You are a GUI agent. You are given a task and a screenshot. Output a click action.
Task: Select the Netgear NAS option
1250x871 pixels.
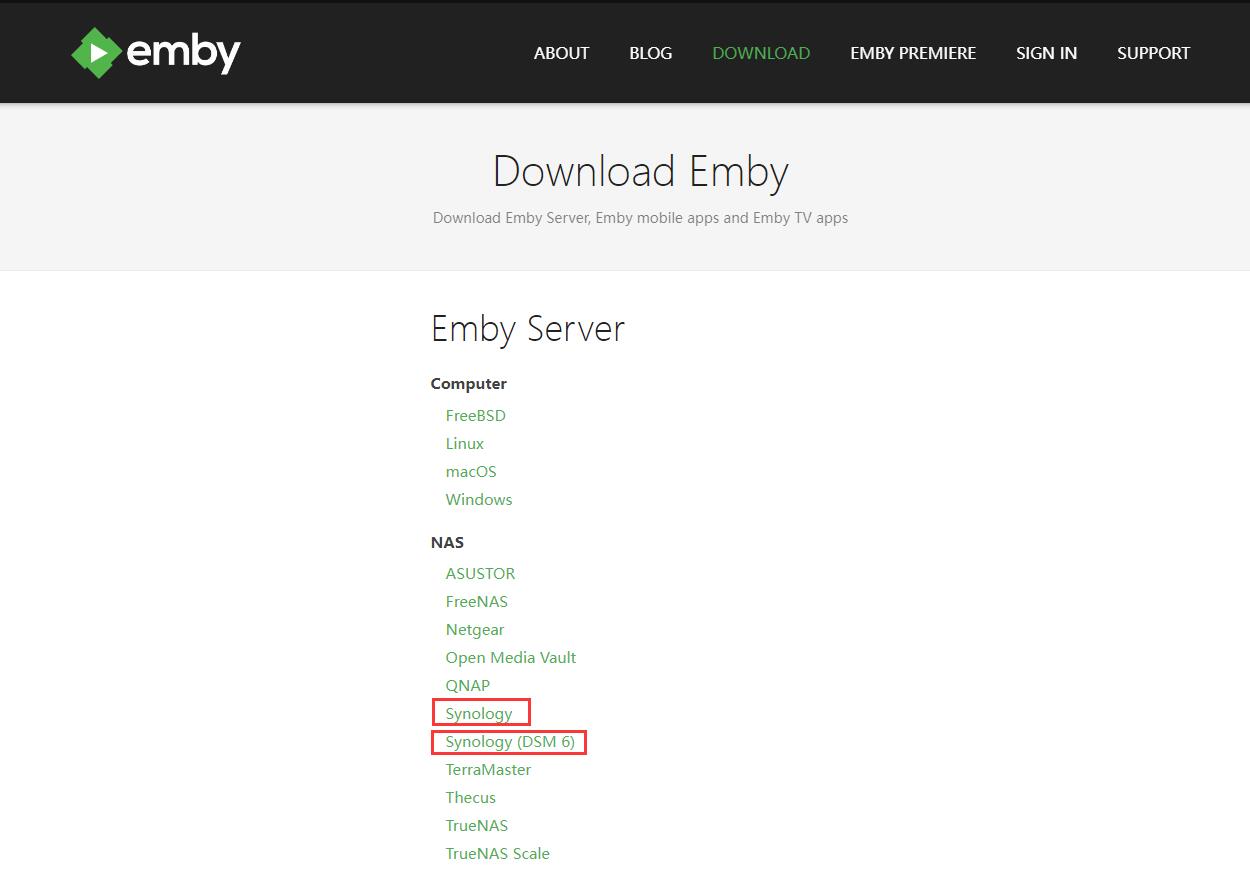(x=475, y=629)
